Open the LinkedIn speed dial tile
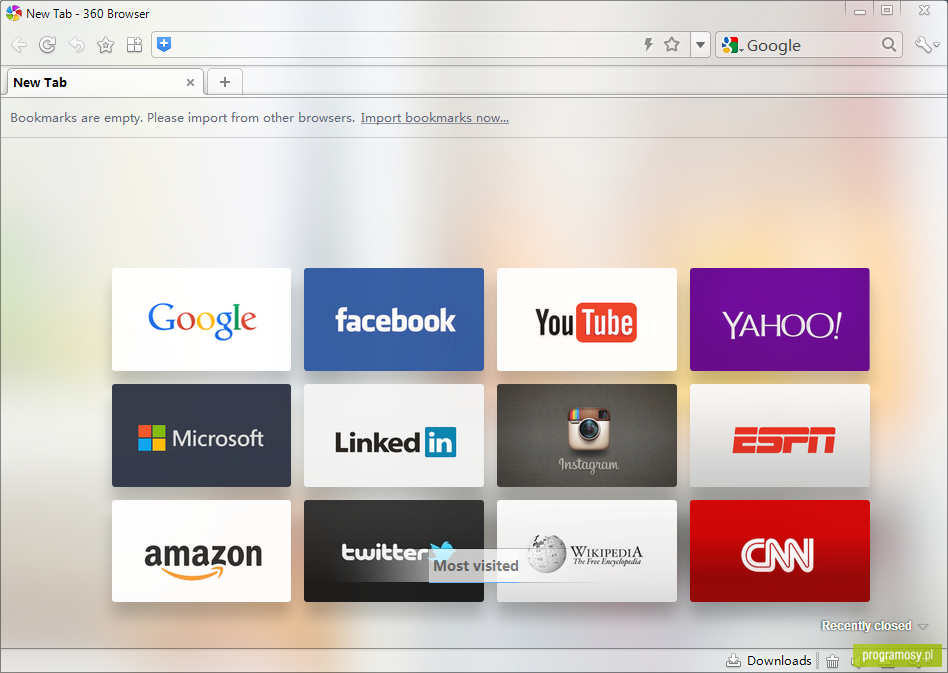This screenshot has width=948, height=673. (x=394, y=435)
